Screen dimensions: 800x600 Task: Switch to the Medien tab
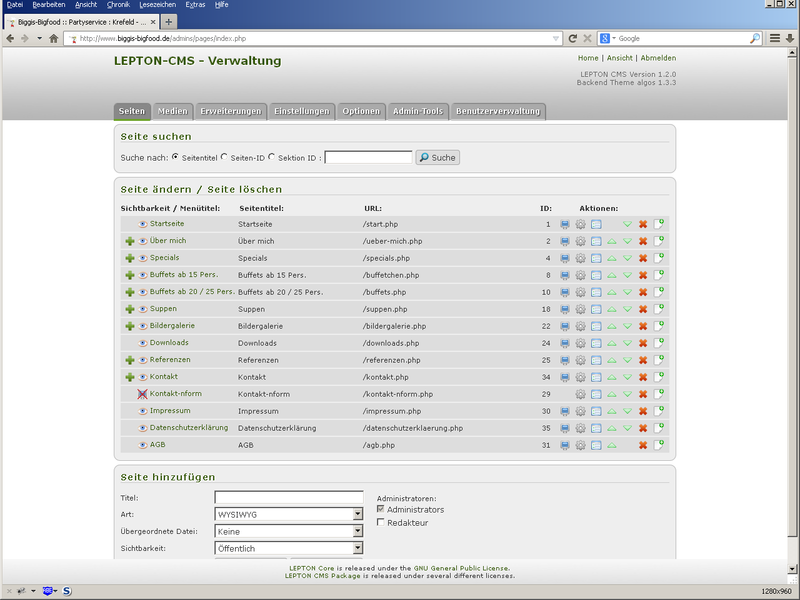click(x=172, y=111)
